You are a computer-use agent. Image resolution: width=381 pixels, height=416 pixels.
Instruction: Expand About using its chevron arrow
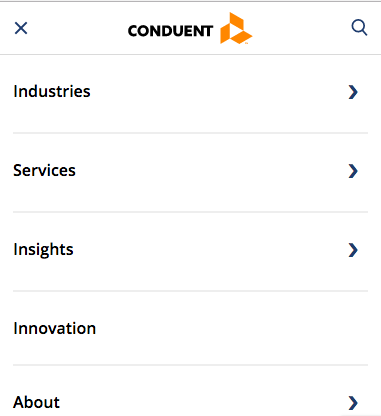click(x=353, y=403)
